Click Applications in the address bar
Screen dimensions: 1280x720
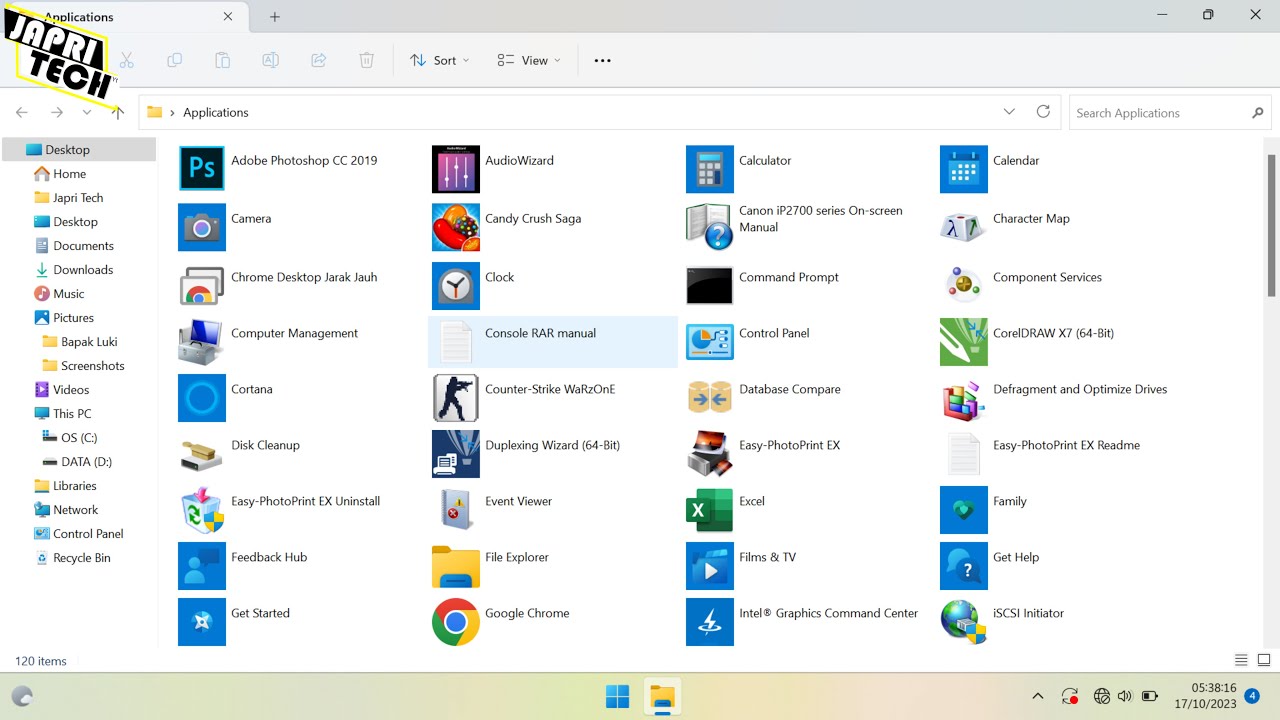click(216, 113)
